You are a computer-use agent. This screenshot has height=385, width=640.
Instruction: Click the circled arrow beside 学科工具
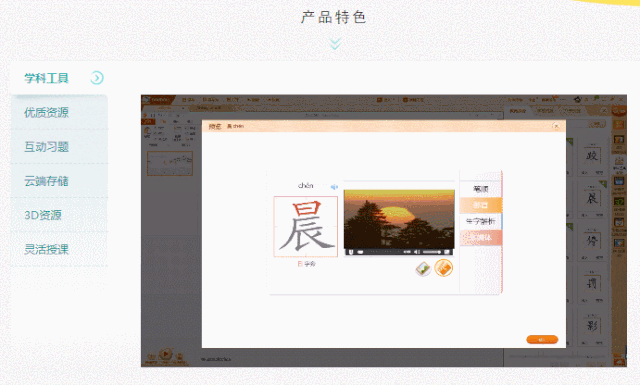[97, 78]
